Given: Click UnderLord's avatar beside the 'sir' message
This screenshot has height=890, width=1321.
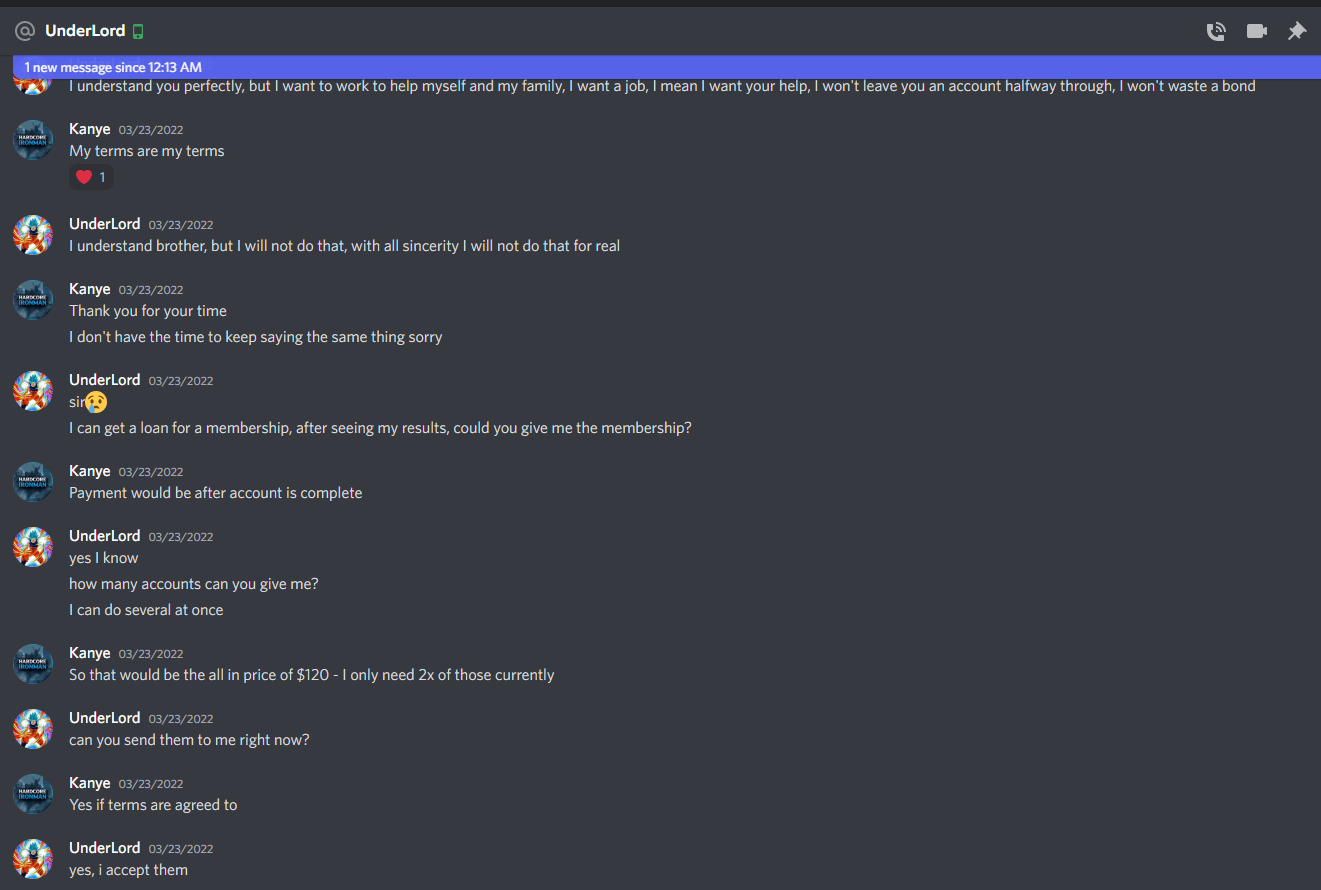Looking at the screenshot, I should (33, 391).
